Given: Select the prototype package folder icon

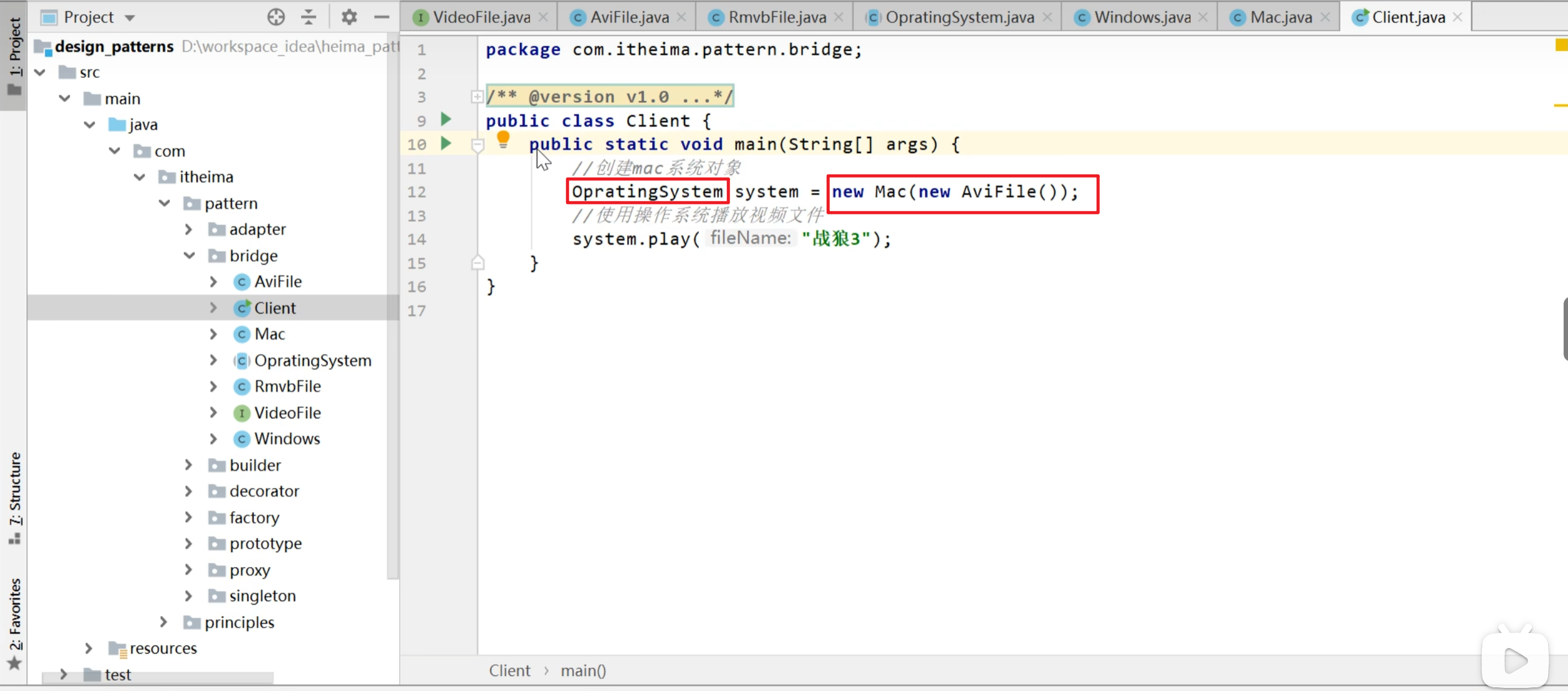Looking at the screenshot, I should tap(216, 543).
